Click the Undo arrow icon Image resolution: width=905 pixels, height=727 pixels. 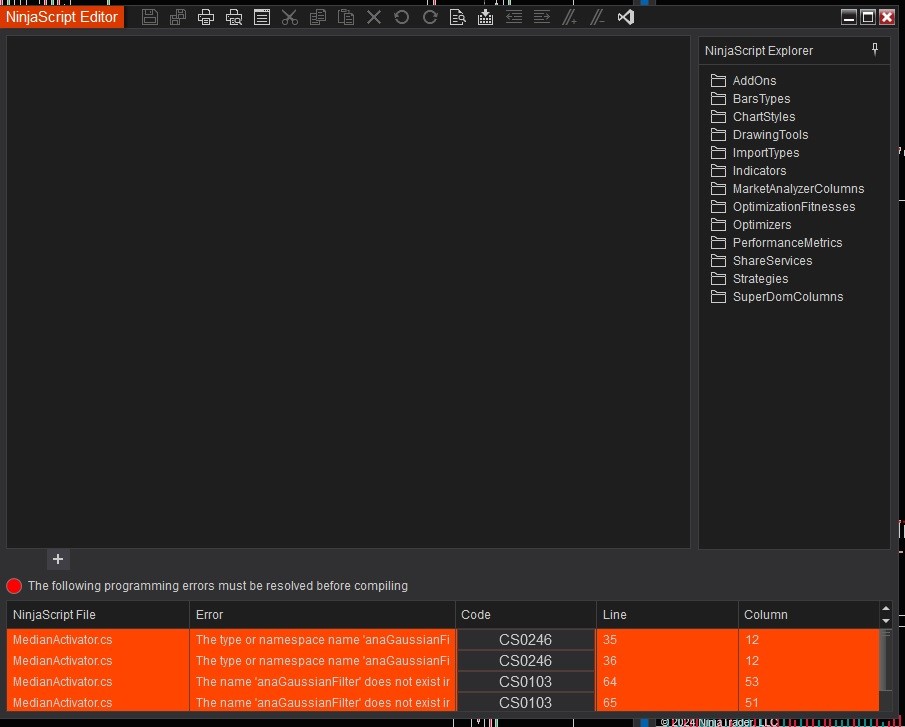click(402, 17)
